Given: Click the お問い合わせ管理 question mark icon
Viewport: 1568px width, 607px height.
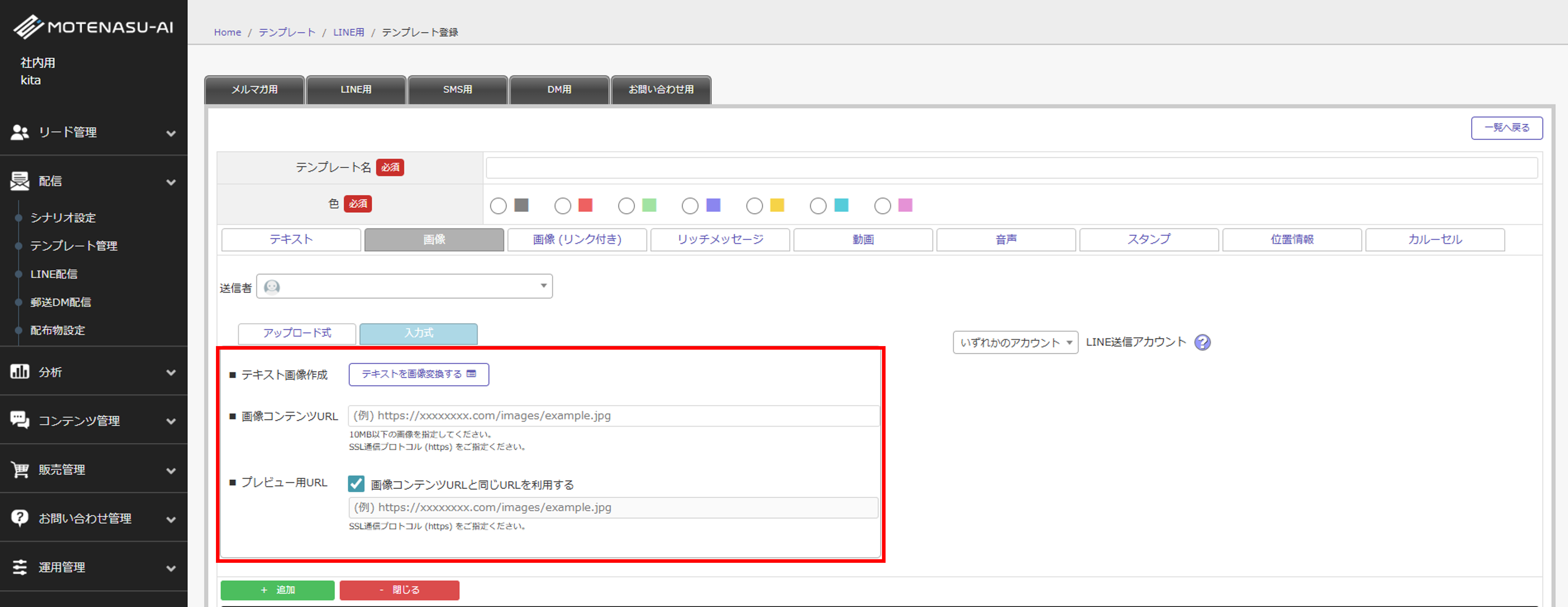Looking at the screenshot, I should pos(20,518).
